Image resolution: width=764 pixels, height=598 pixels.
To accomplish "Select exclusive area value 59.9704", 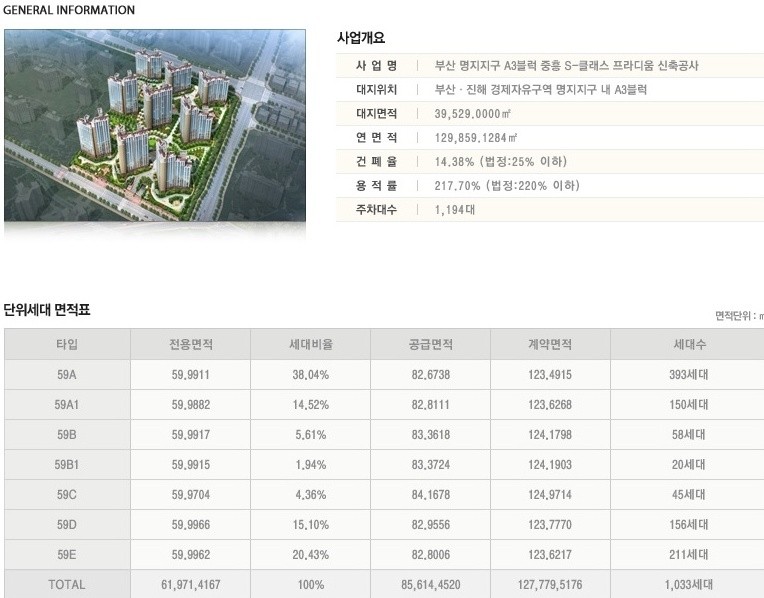I will [191, 494].
